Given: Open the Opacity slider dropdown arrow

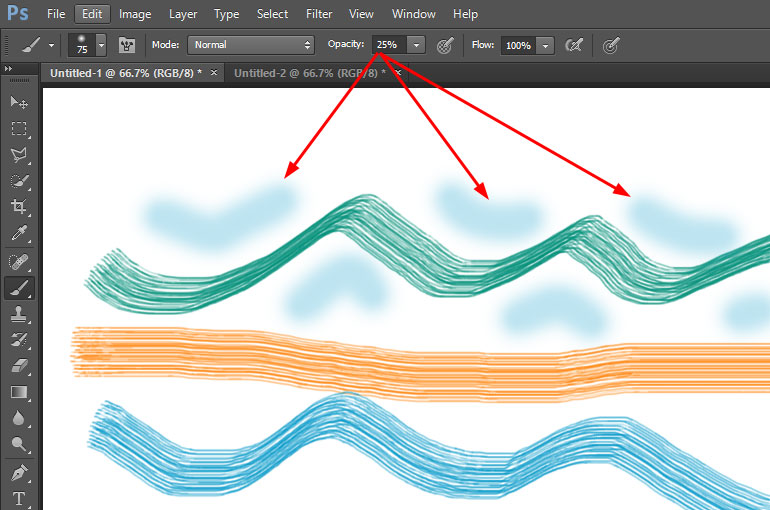Looking at the screenshot, I should click(x=416, y=45).
